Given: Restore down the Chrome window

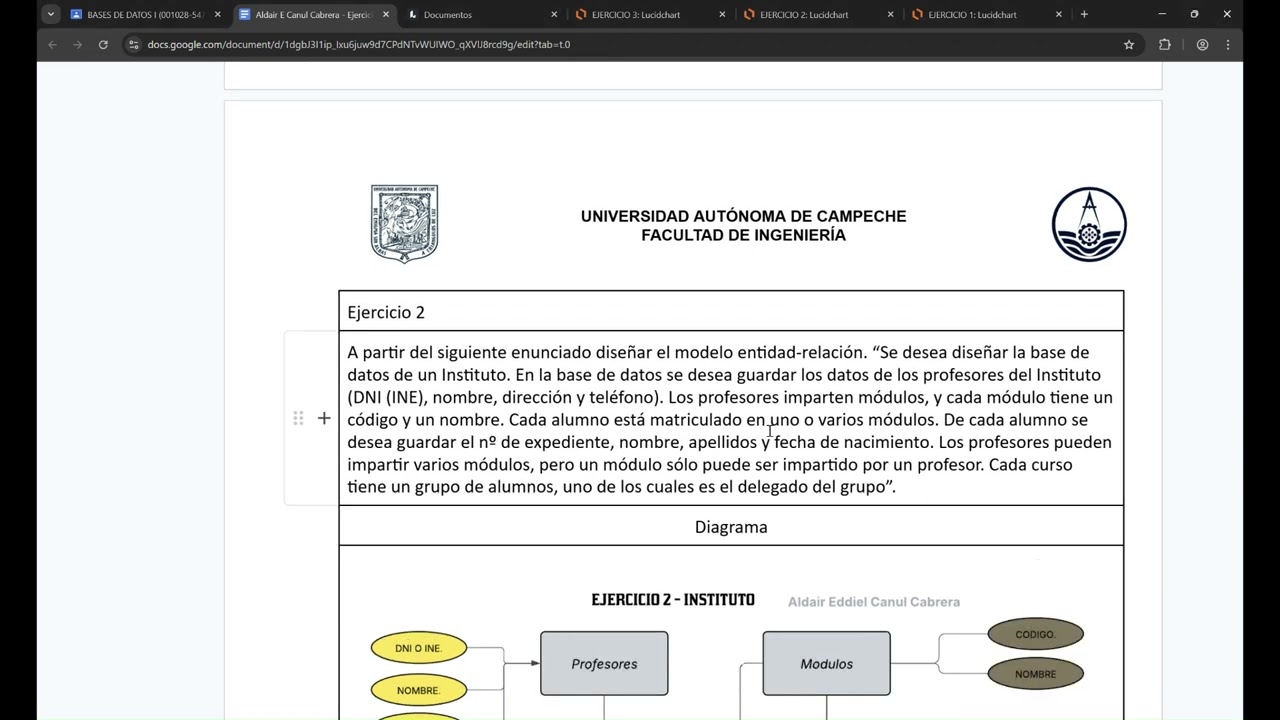Looking at the screenshot, I should click(1194, 14).
